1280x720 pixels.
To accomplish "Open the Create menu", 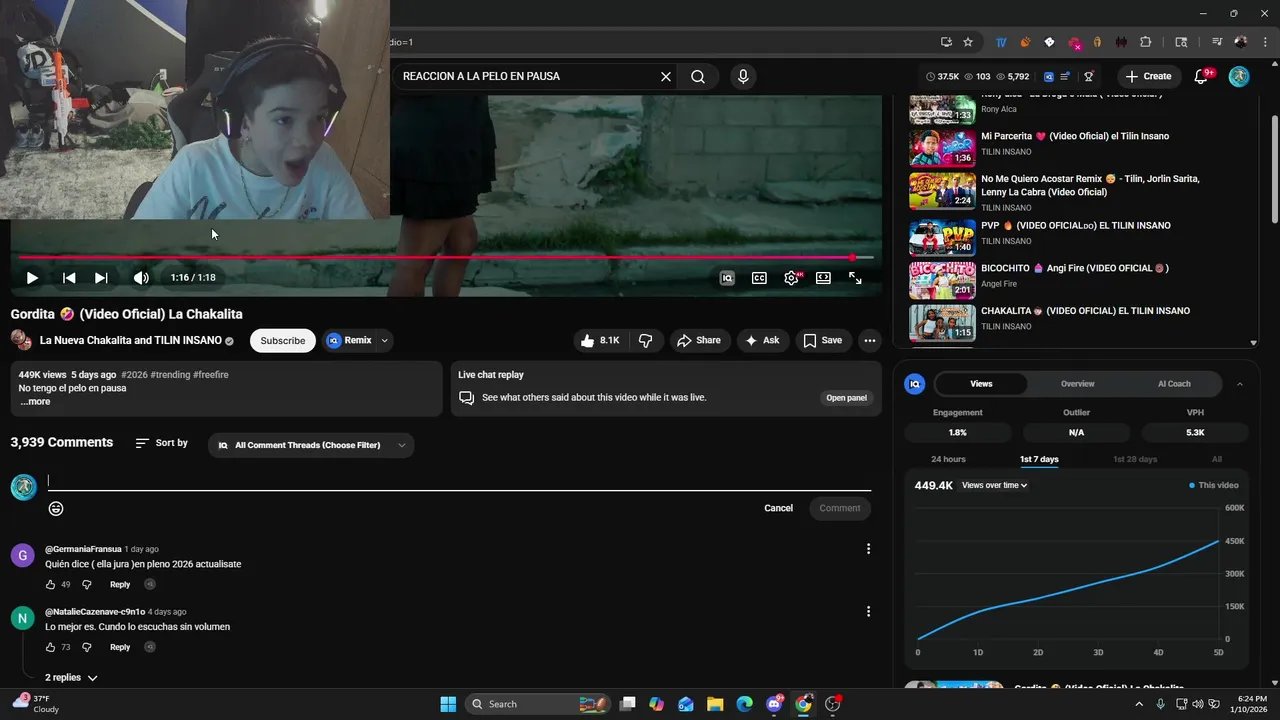I will [1148, 76].
